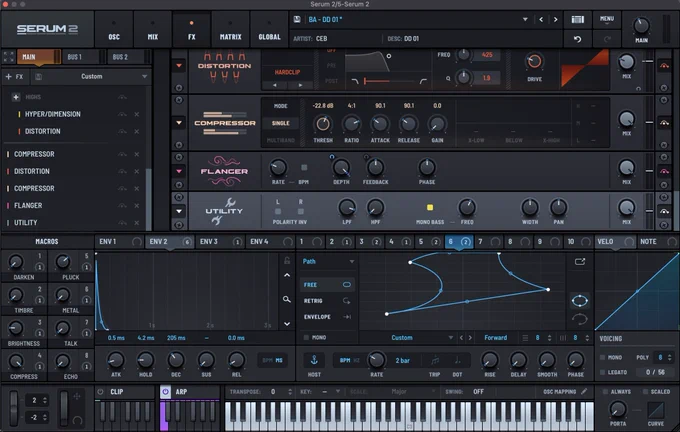Switch to the MATRIX tab
The height and width of the screenshot is (432, 680).
230,29
